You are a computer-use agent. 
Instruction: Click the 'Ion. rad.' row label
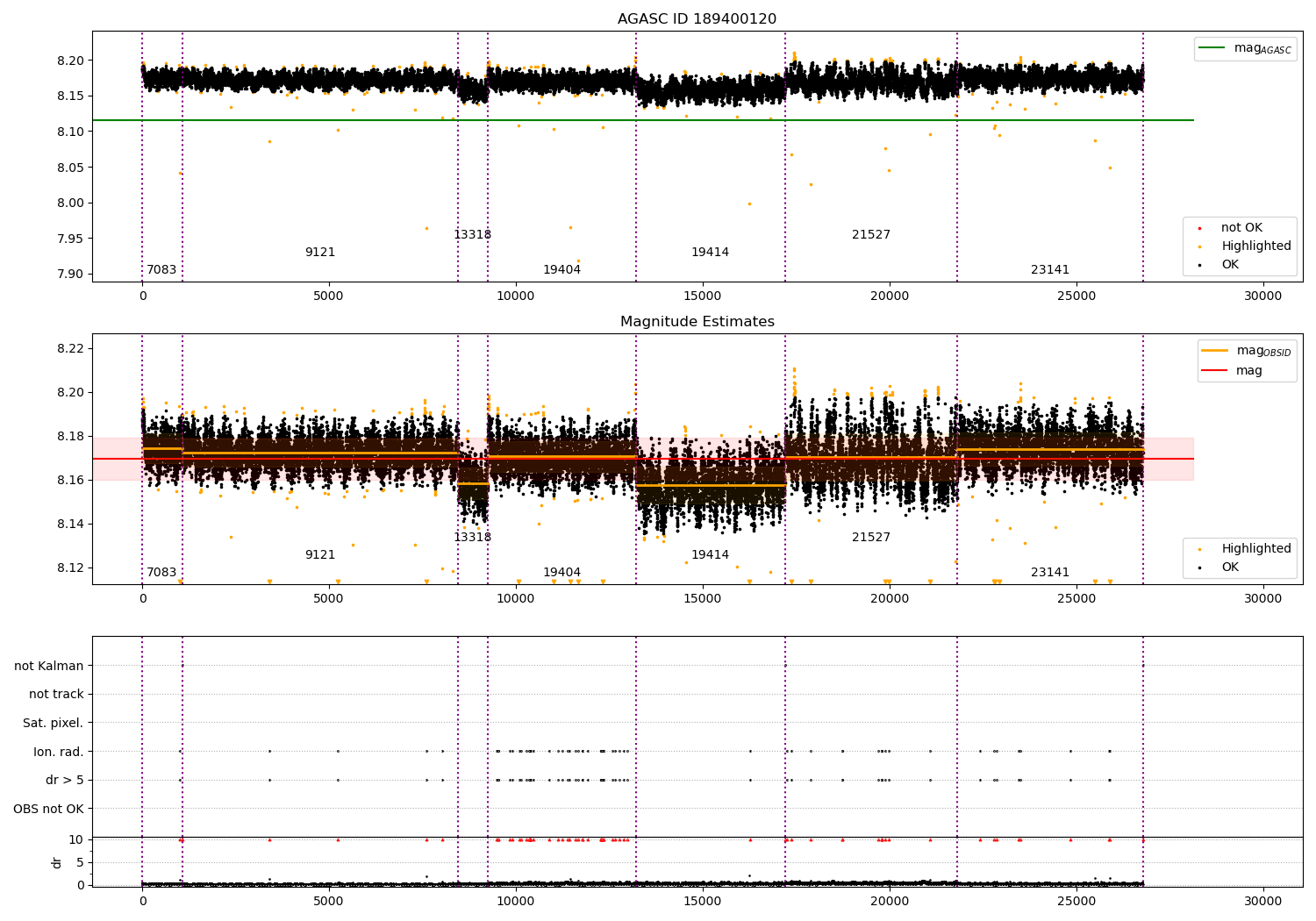pyautogui.click(x=59, y=752)
